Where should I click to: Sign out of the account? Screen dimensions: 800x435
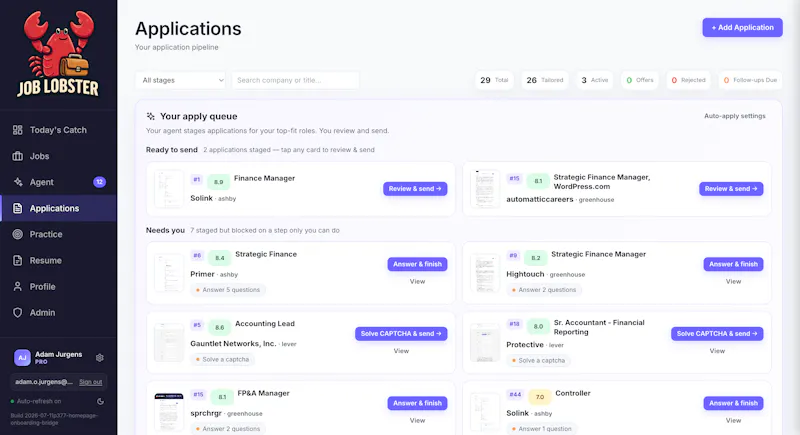click(x=90, y=382)
